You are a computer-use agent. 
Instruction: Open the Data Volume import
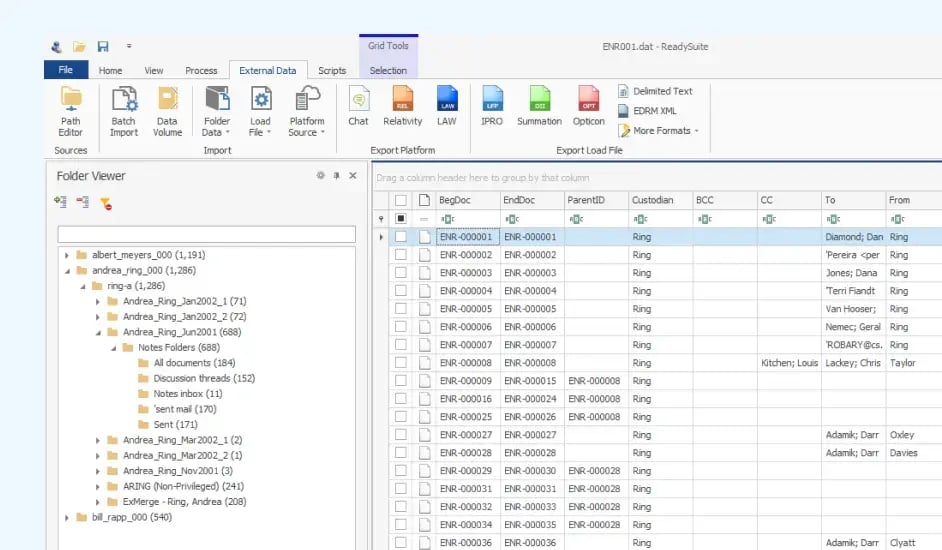(x=167, y=110)
